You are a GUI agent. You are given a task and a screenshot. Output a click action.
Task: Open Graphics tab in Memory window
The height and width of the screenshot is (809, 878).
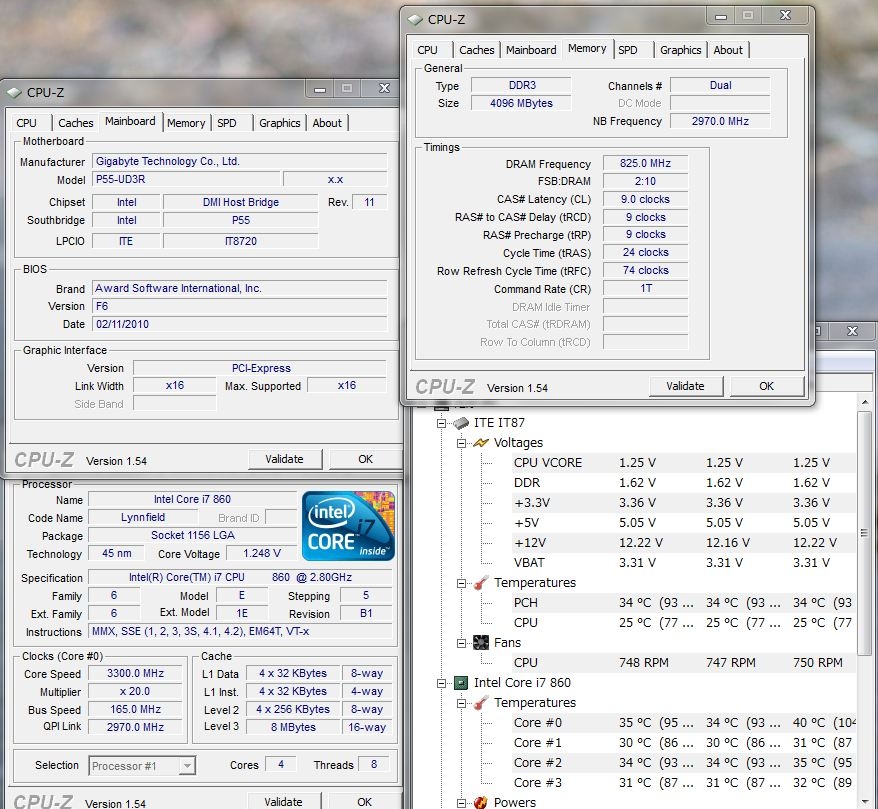(680, 50)
